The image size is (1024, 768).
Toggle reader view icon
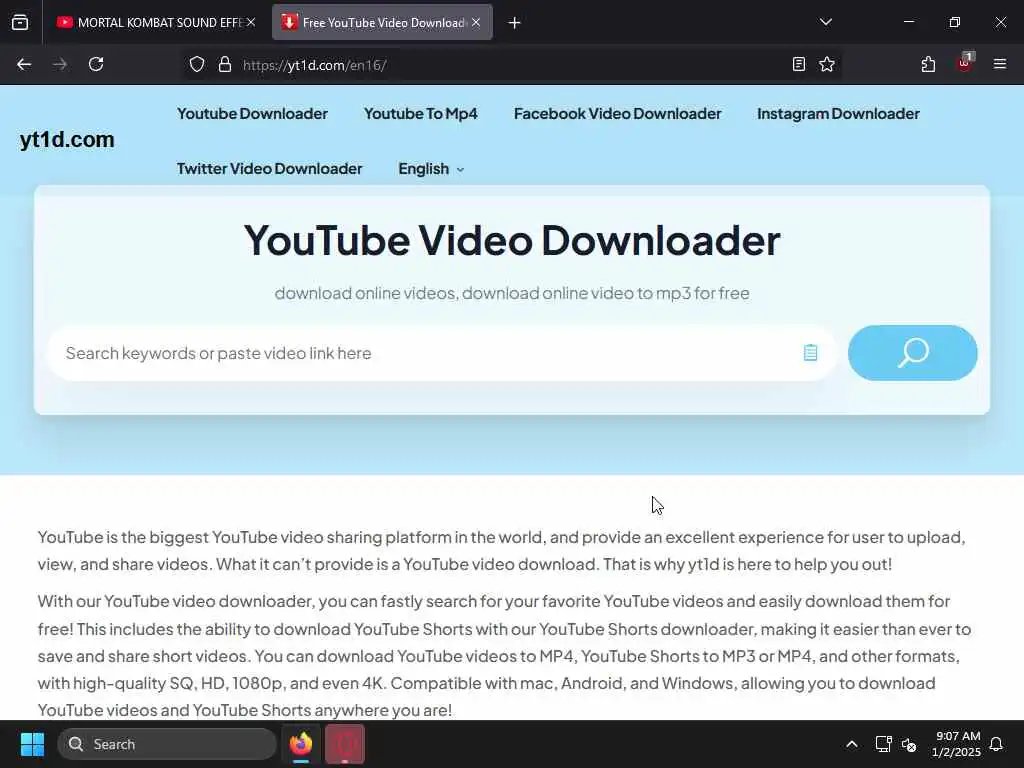799,64
